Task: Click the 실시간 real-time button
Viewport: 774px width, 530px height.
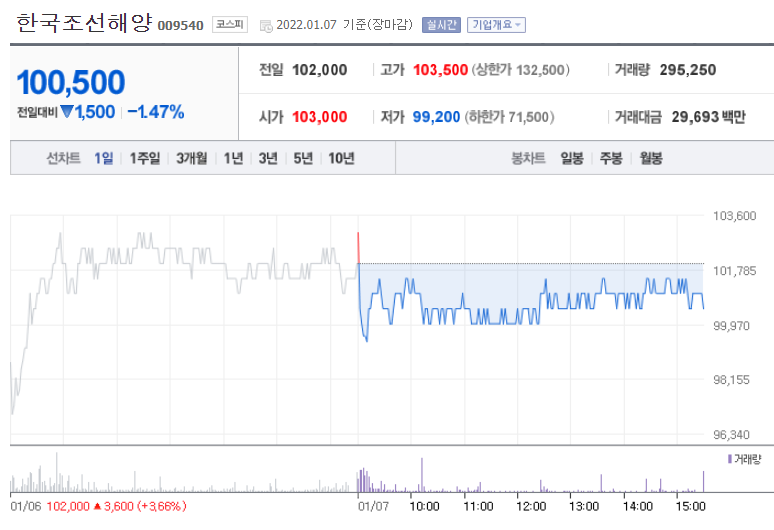Action: pyautogui.click(x=441, y=25)
